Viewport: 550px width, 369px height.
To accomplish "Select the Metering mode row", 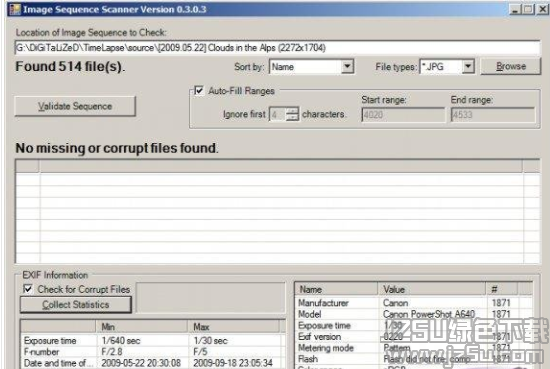I will [x=414, y=348].
